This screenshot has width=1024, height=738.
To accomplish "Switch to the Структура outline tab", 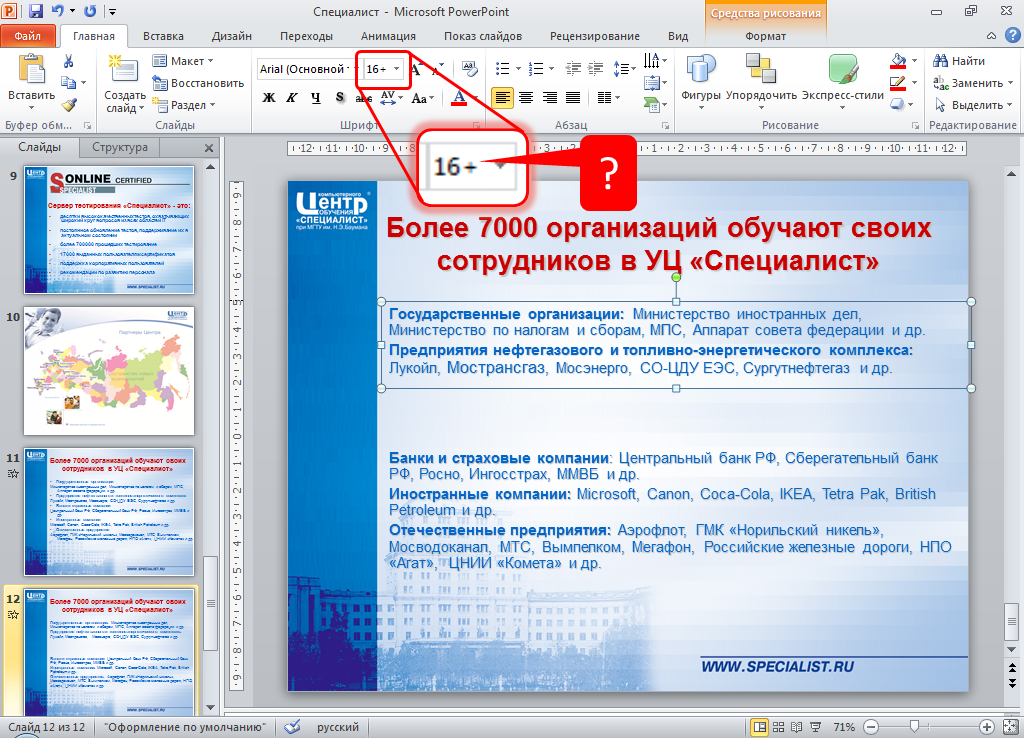I will pos(119,147).
